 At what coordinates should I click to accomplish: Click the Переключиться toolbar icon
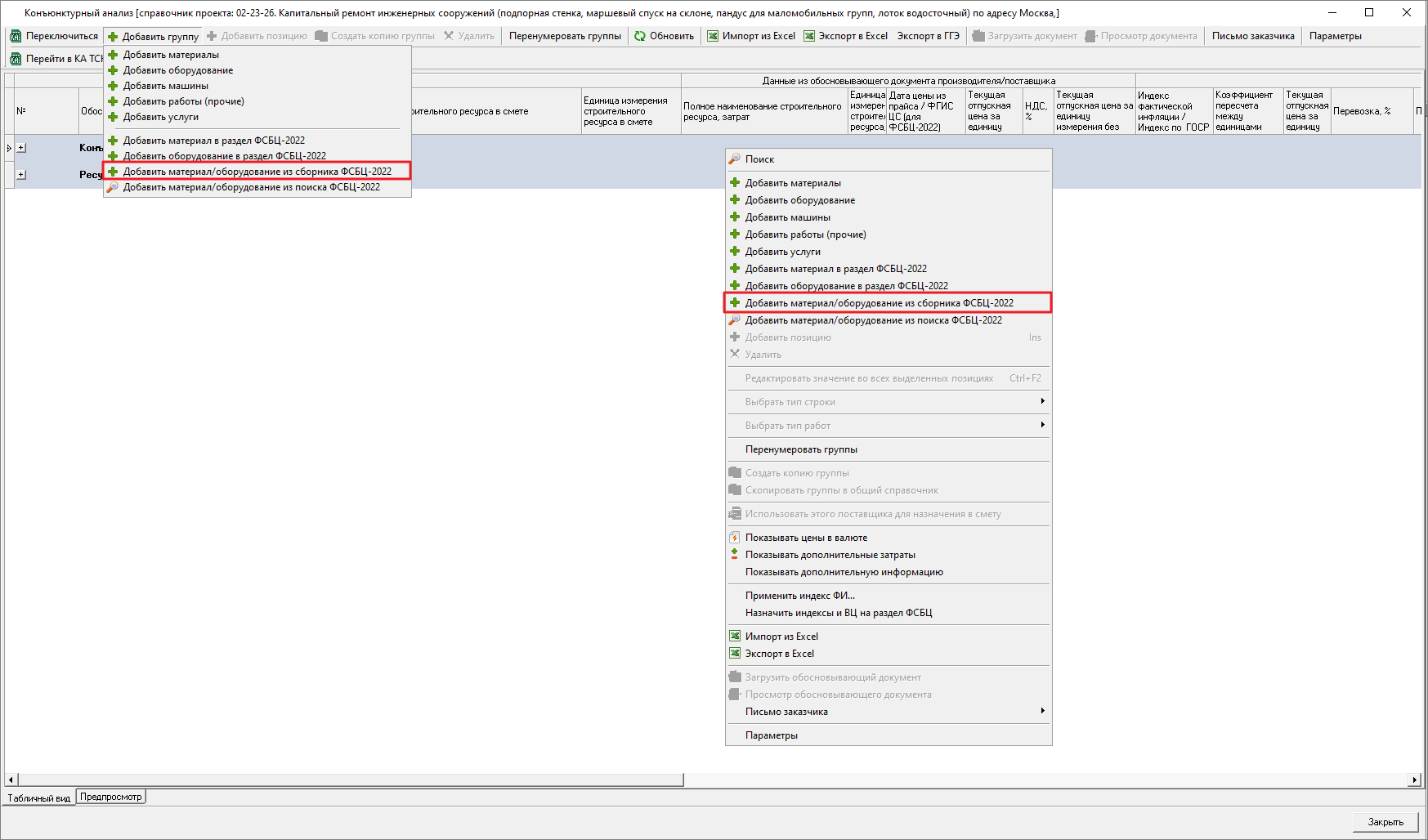[16, 36]
